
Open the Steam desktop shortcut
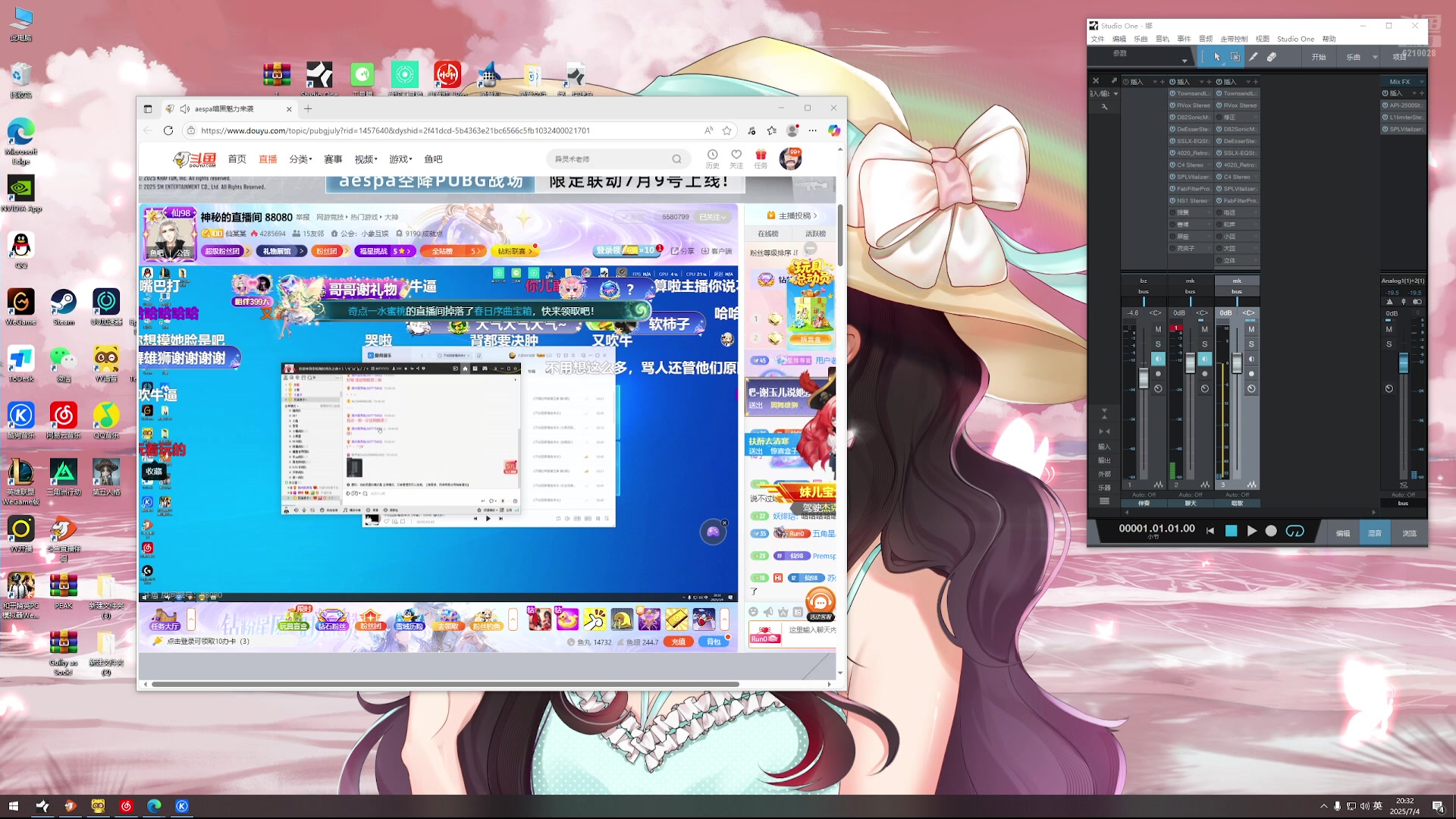(x=64, y=307)
